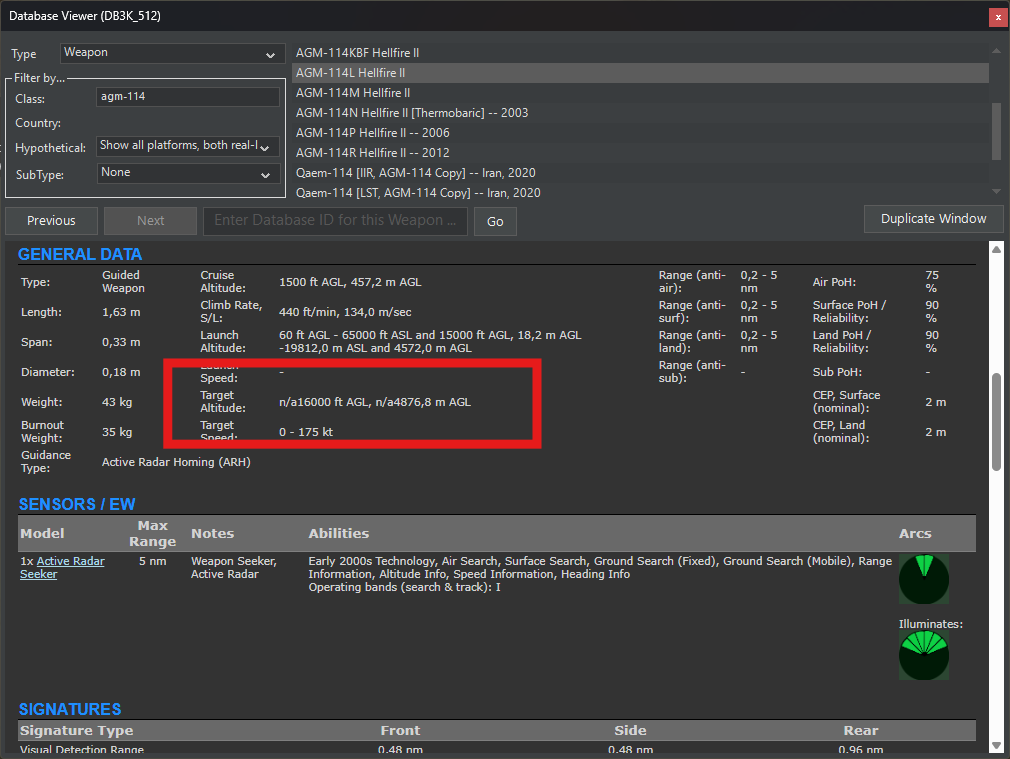The height and width of the screenshot is (759, 1010).
Task: Click the Illuminates arc diagram icon
Action: click(923, 656)
